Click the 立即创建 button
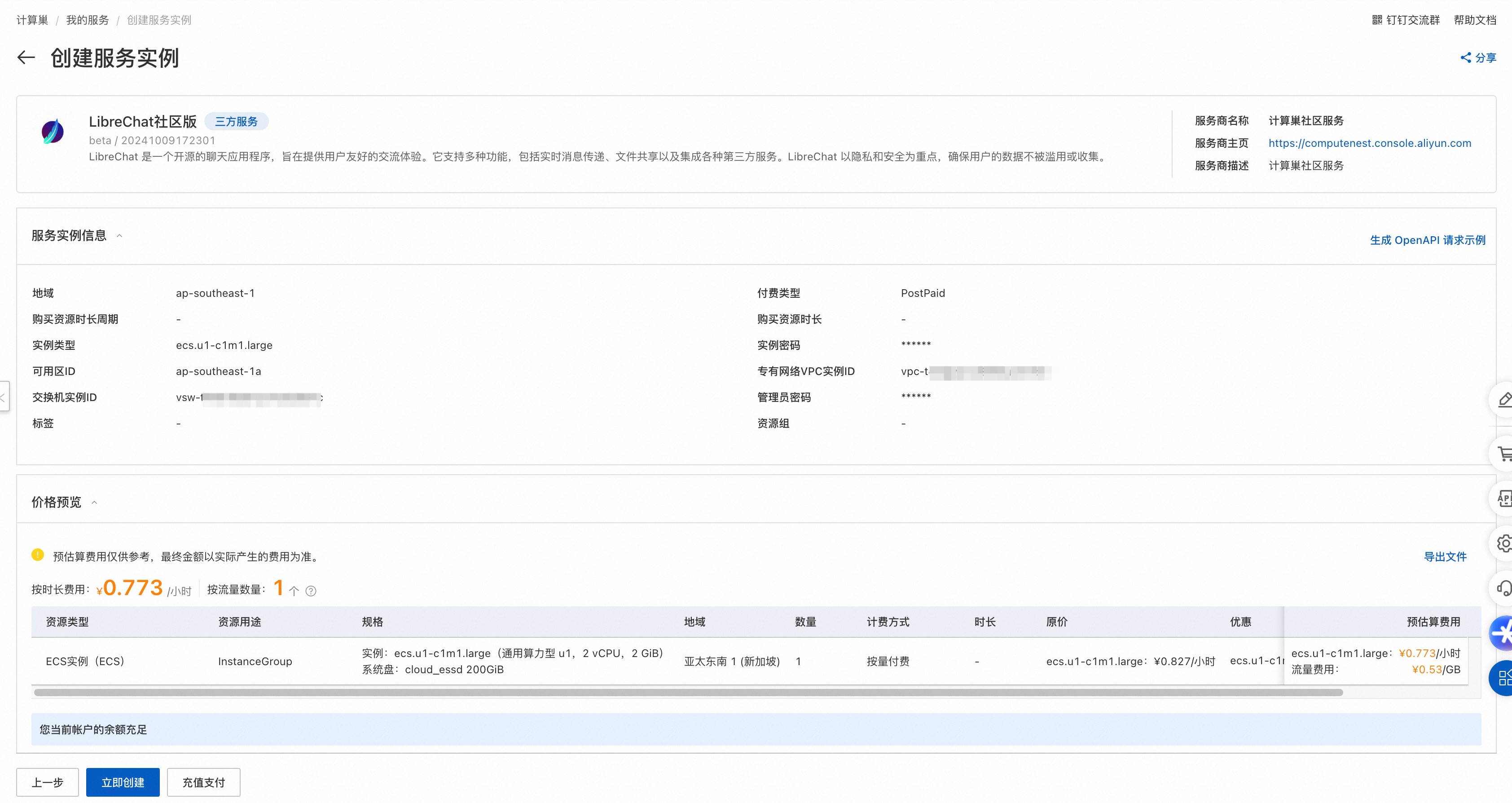 pos(123,782)
